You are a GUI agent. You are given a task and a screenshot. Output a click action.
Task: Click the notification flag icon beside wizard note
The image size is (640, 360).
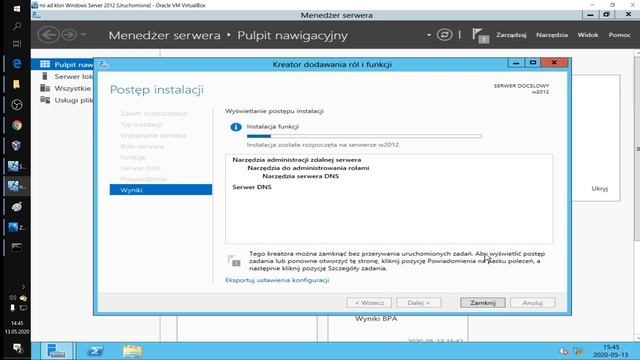click(x=234, y=261)
